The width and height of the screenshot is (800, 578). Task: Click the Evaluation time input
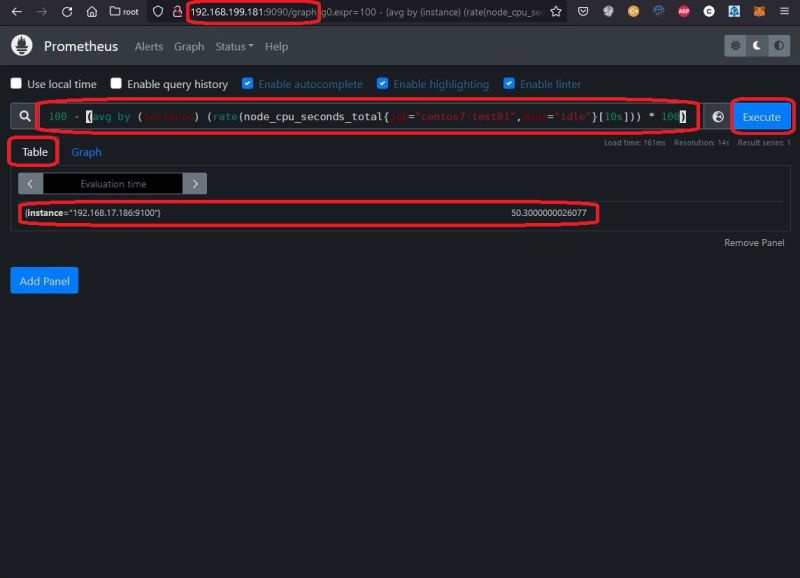coord(113,184)
